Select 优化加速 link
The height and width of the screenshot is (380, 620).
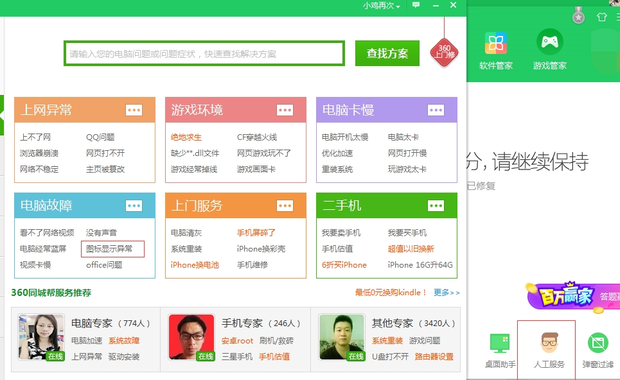[337, 153]
